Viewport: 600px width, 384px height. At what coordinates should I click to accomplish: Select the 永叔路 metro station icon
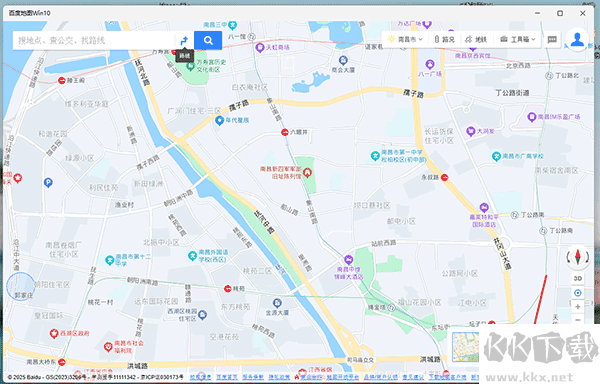tap(445, 177)
